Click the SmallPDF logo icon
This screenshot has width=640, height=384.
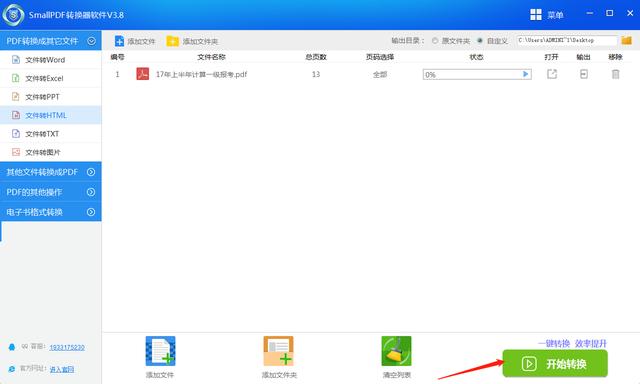click(13, 15)
